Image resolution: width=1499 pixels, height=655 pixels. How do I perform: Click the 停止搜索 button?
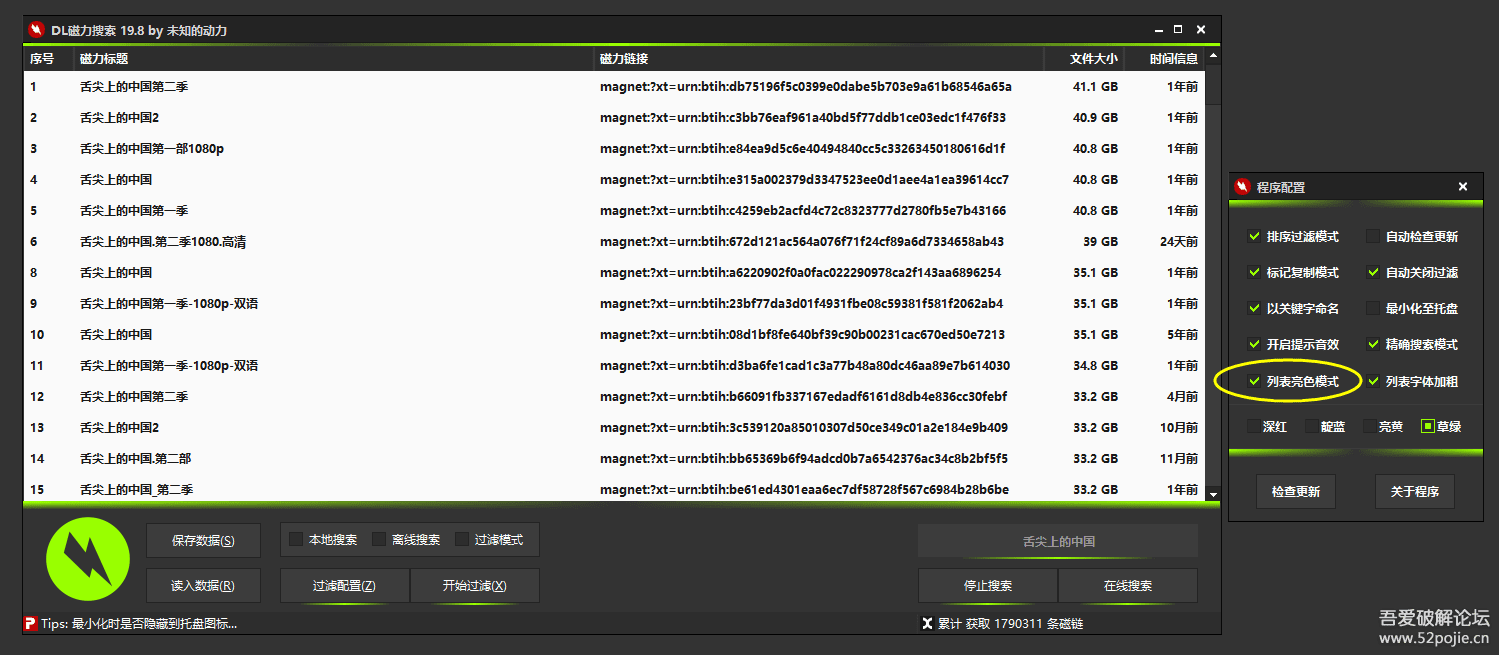(987, 586)
